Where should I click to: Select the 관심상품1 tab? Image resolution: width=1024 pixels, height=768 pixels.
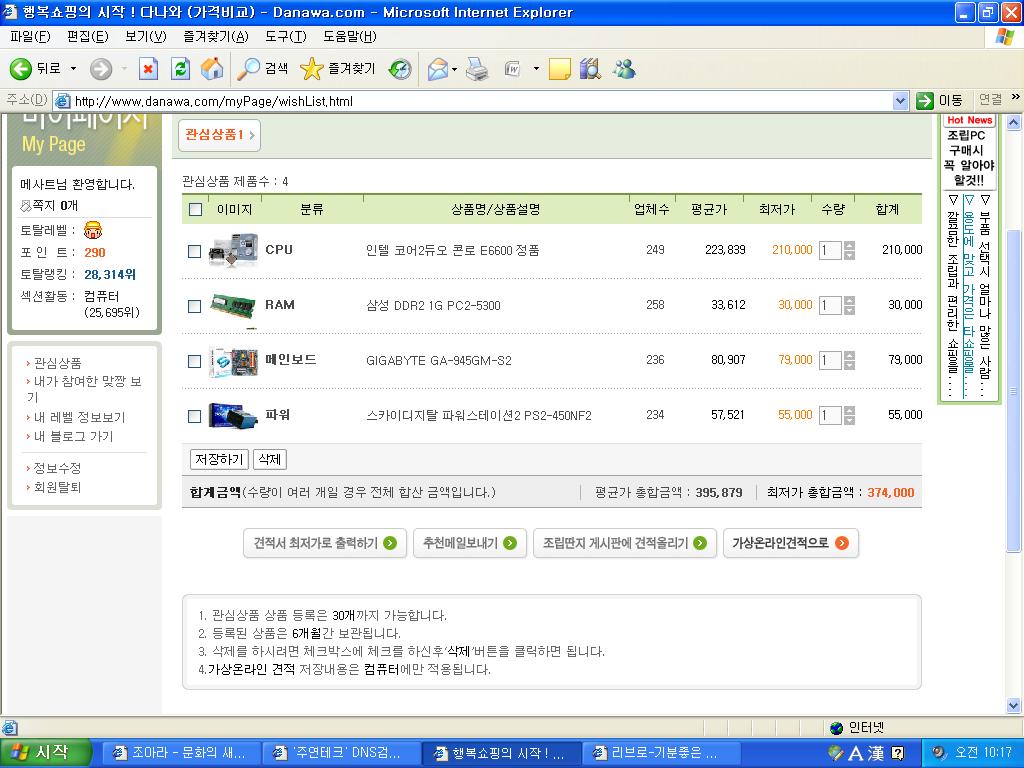pyautogui.click(x=219, y=135)
